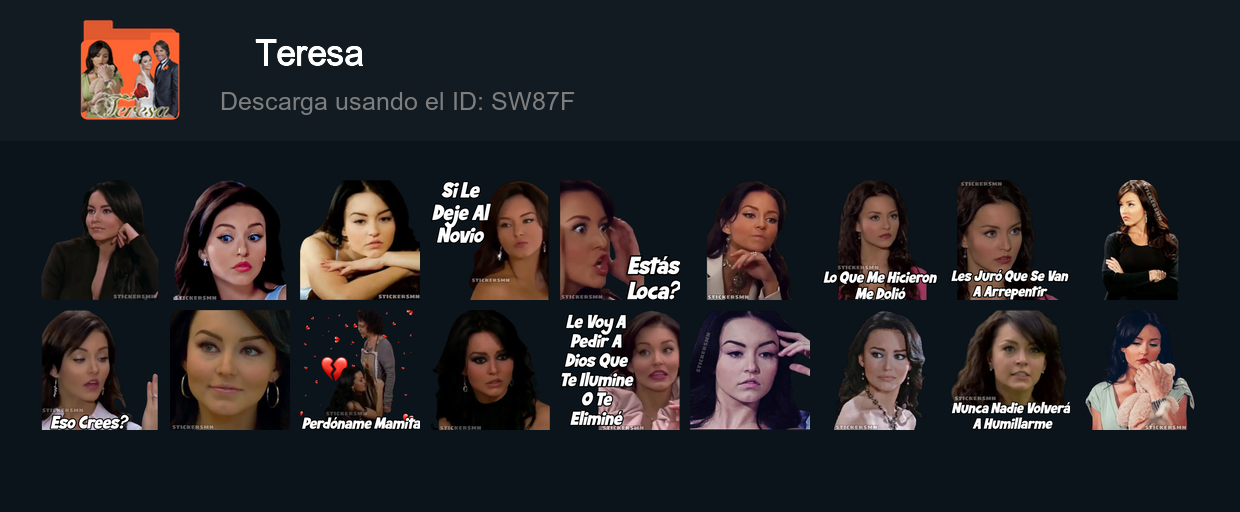Select the standing woman with crossed arms sticker
1240x512 pixels.
(x=1140, y=240)
